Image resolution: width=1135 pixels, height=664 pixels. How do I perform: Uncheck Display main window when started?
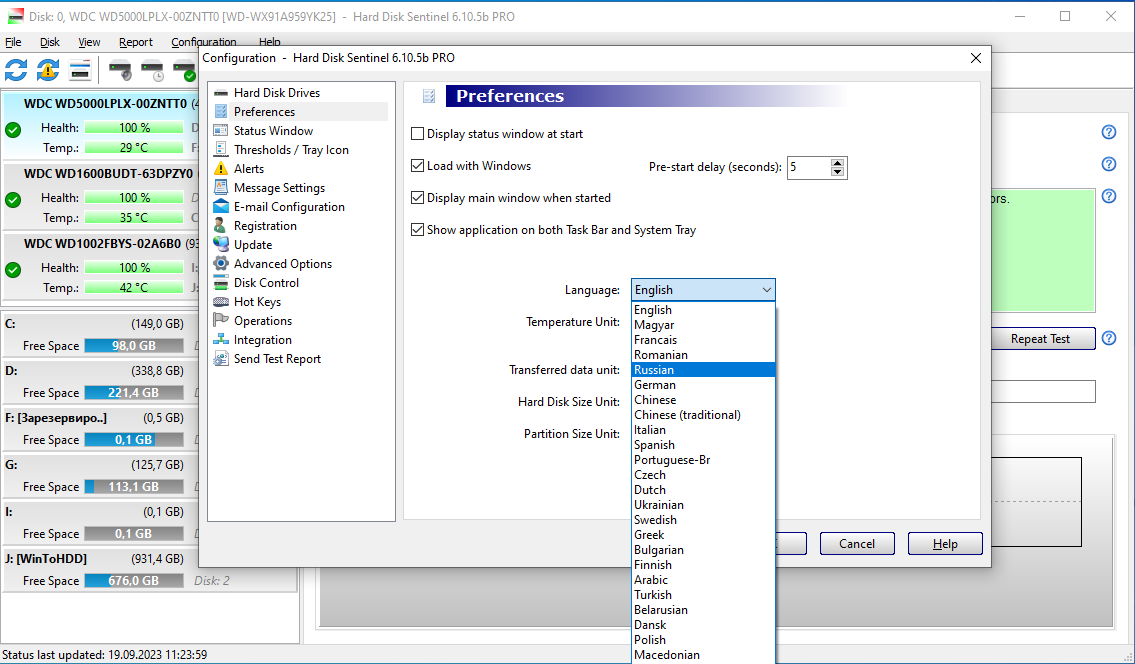(x=417, y=198)
